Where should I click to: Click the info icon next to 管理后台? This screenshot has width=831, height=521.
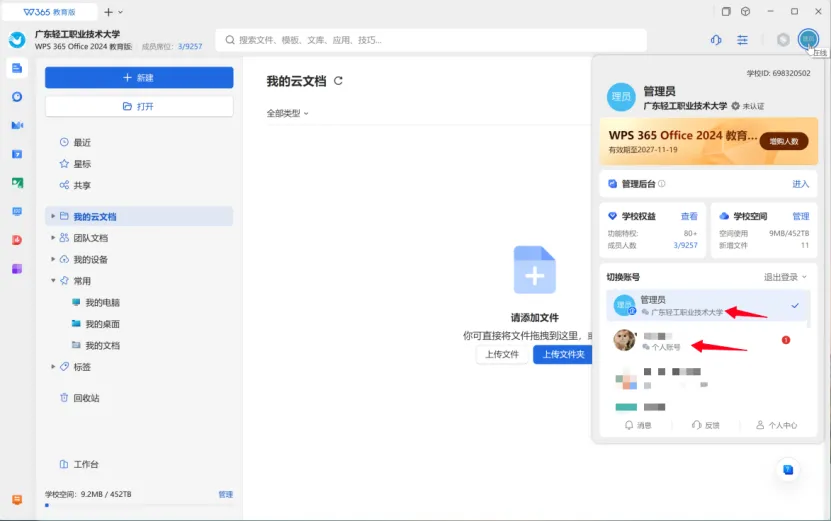(x=661, y=183)
